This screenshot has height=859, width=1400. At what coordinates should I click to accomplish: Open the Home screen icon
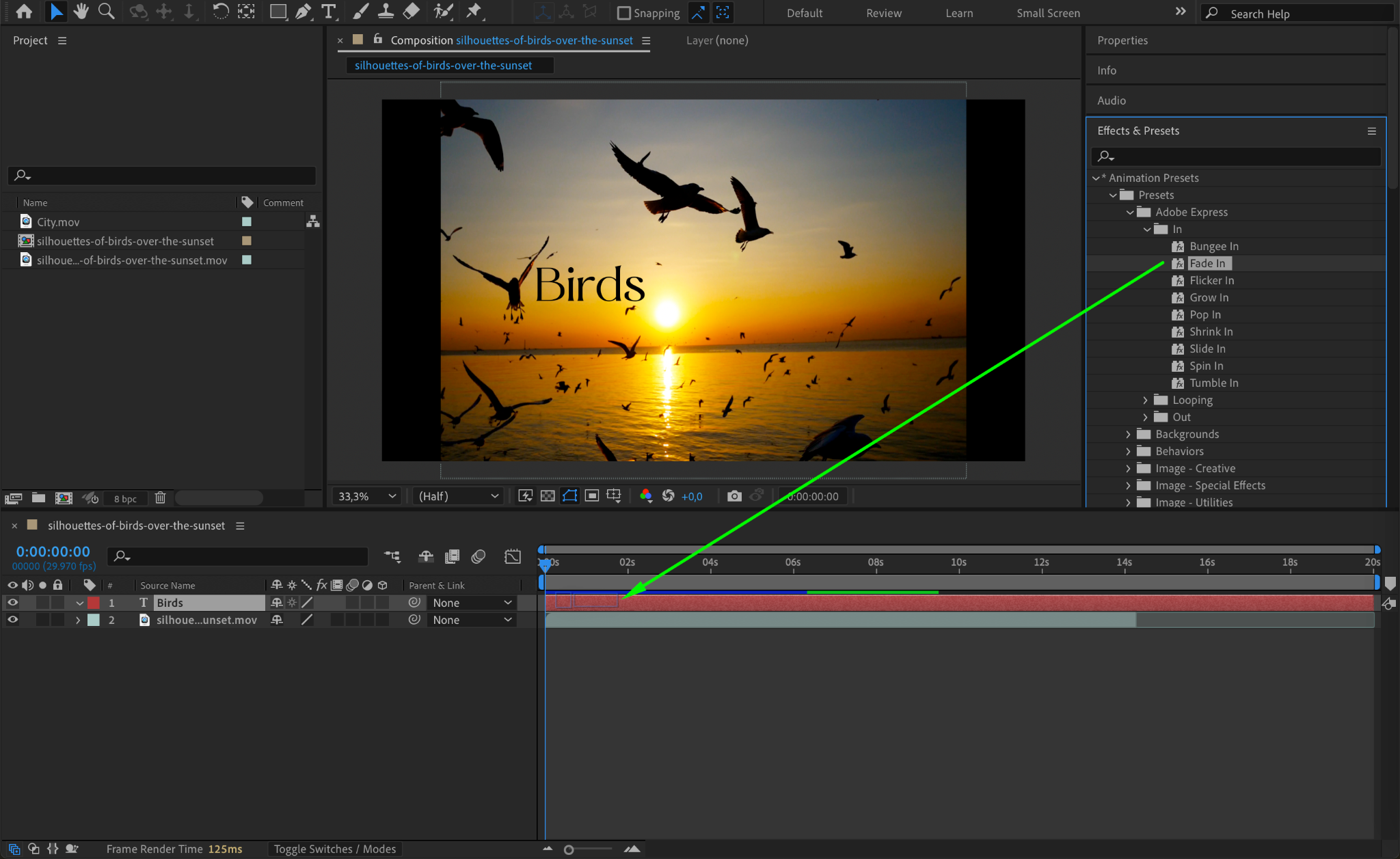(24, 11)
